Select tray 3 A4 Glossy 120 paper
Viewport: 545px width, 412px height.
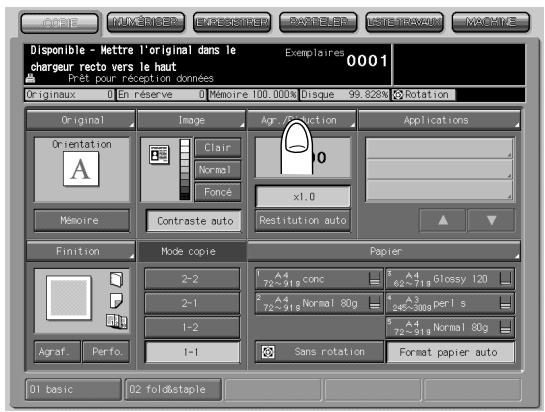(450, 279)
